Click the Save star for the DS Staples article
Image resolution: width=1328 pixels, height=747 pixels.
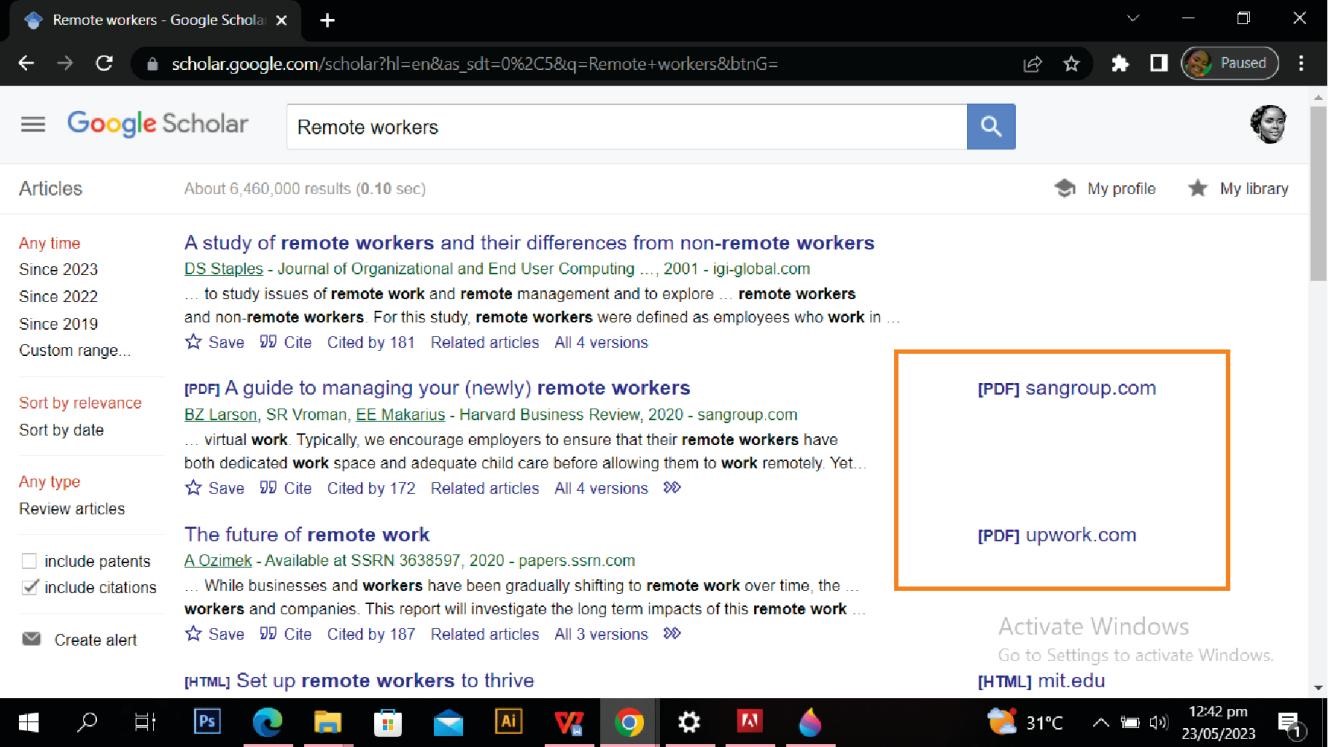click(x=193, y=342)
